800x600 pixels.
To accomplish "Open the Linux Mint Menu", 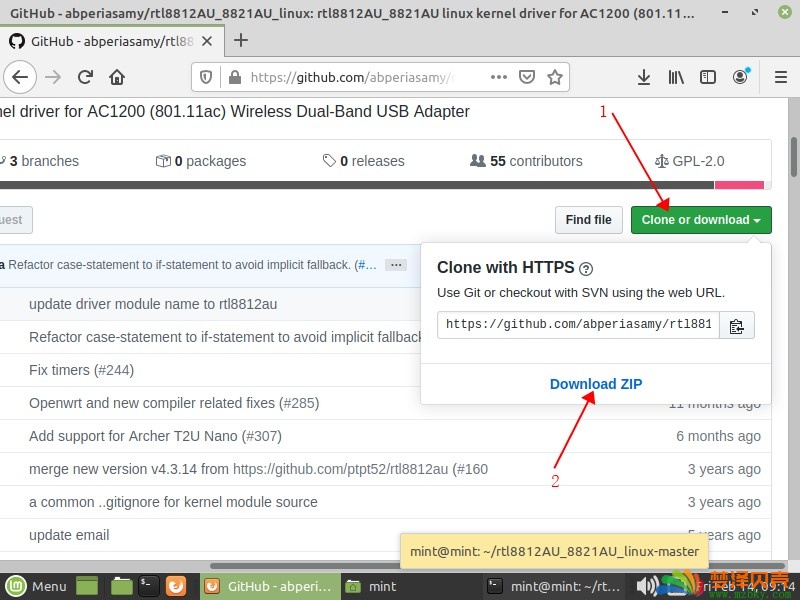I will tap(36, 586).
